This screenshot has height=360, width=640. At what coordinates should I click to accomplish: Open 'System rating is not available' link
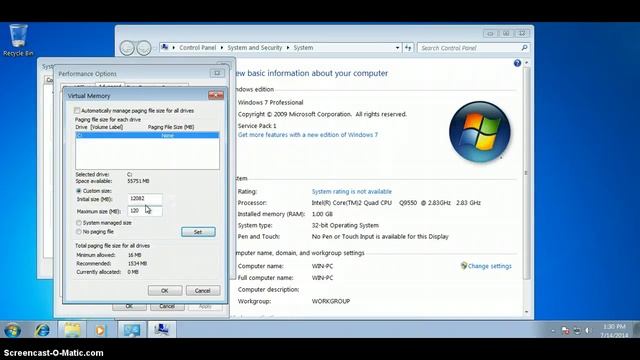coord(351,191)
